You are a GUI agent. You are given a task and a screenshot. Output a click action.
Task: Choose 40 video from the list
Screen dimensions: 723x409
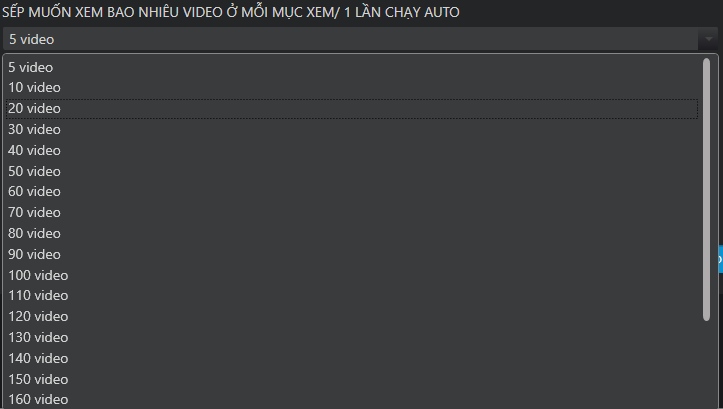pos(352,150)
